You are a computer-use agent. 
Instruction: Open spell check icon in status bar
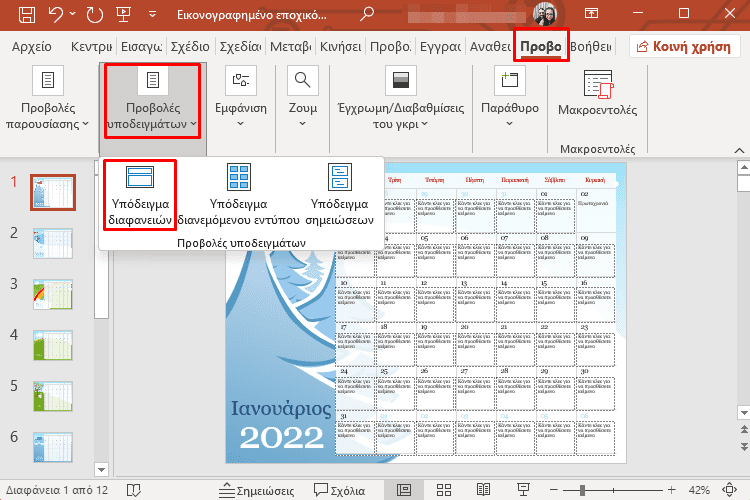click(133, 490)
